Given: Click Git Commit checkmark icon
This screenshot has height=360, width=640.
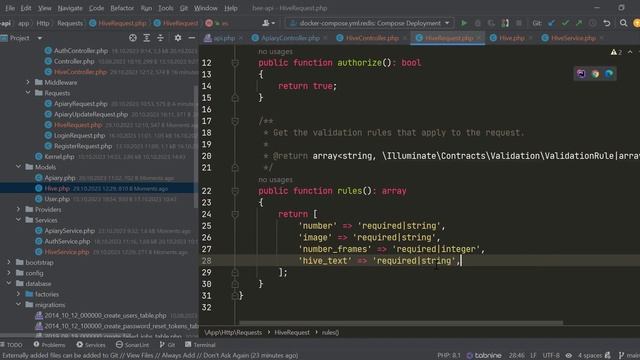Looking at the screenshot, I should coord(565,23).
